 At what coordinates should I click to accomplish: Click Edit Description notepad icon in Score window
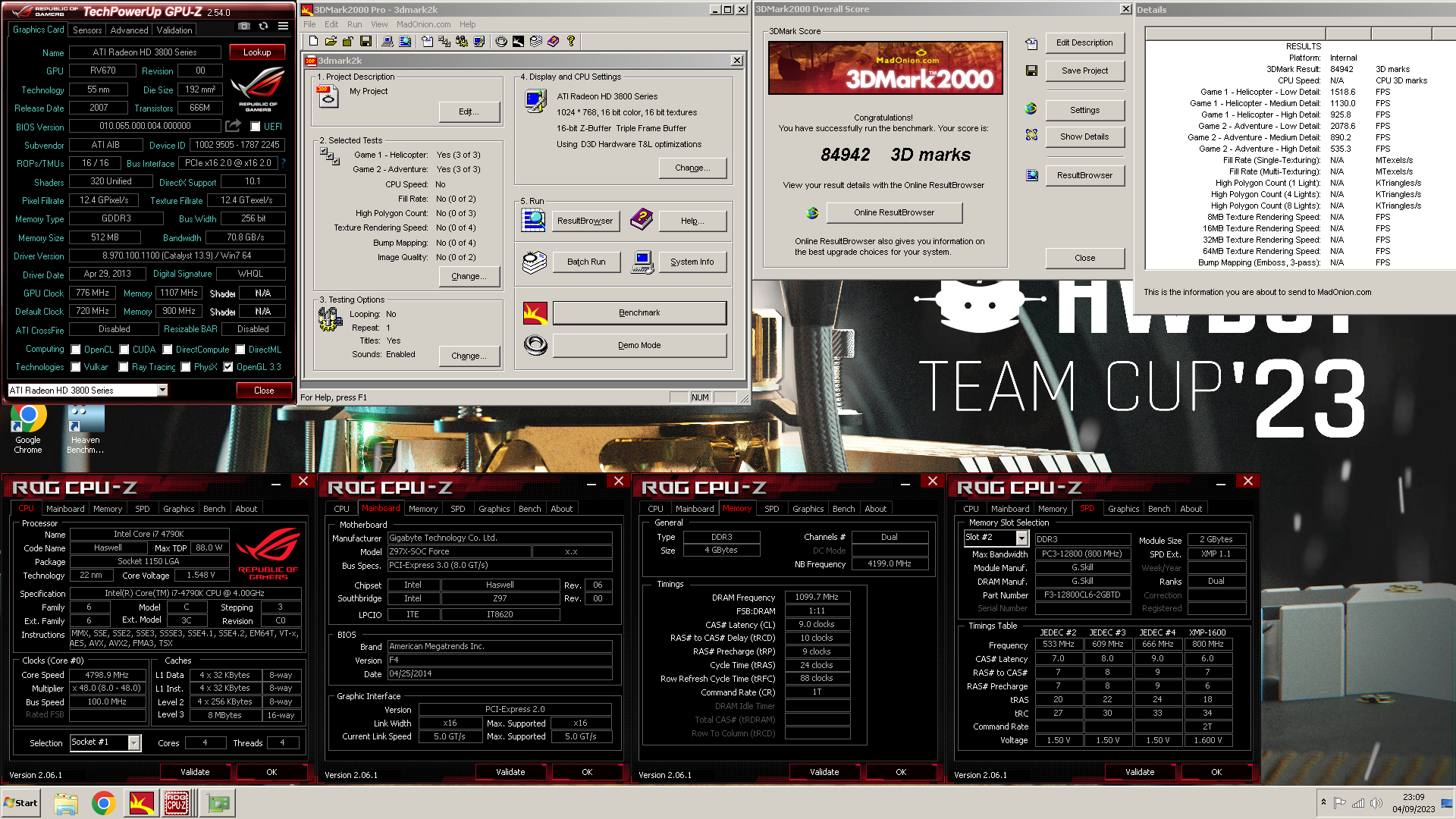tap(1031, 44)
